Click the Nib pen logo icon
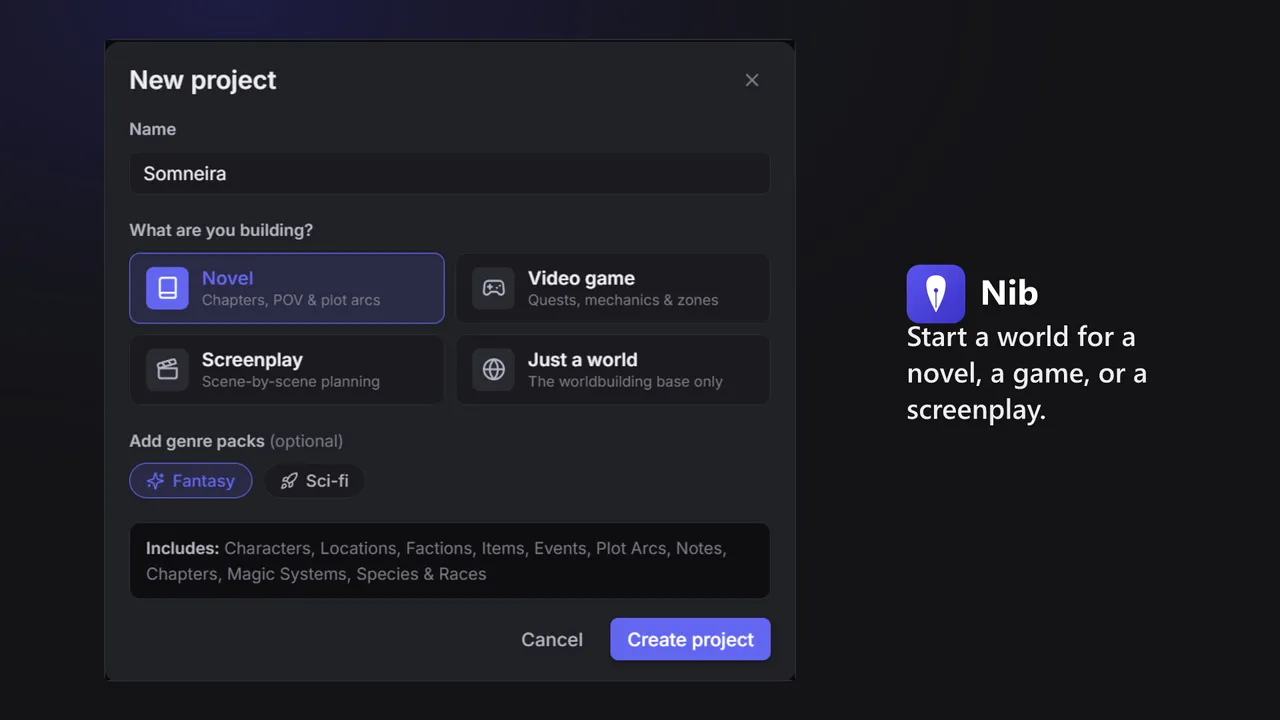1280x720 pixels. pyautogui.click(x=936, y=294)
